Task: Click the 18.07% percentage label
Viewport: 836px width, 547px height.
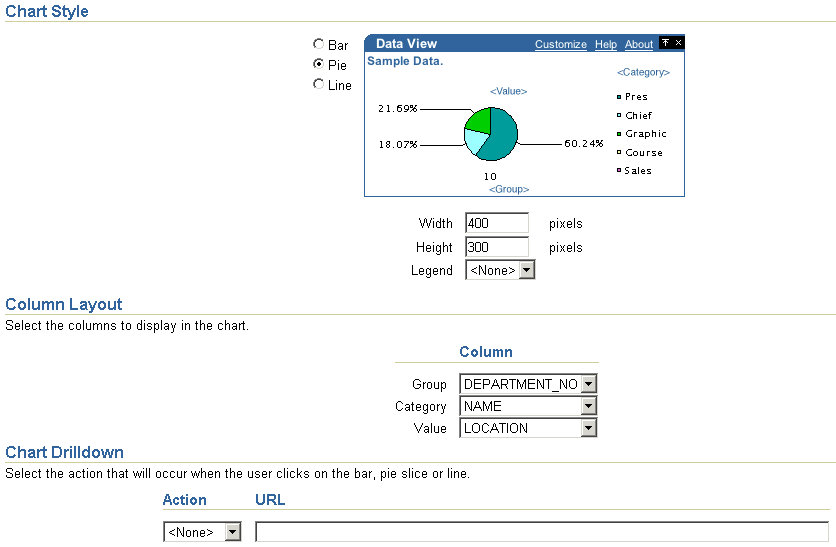Action: (x=398, y=144)
